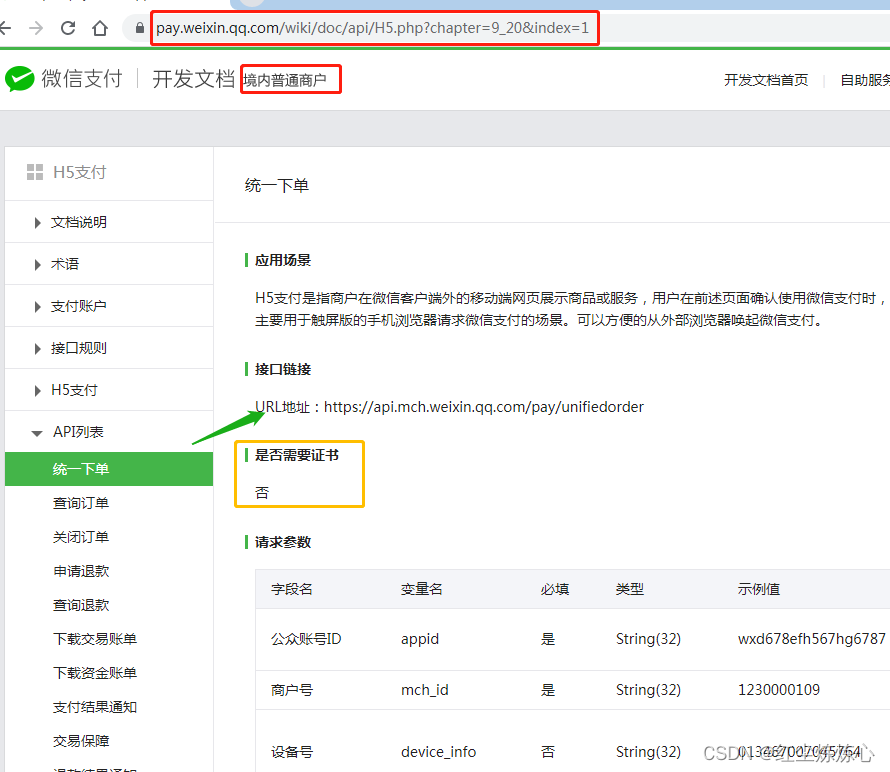
Task: Collapse the API列表 section arrow
Action: click(x=37, y=434)
